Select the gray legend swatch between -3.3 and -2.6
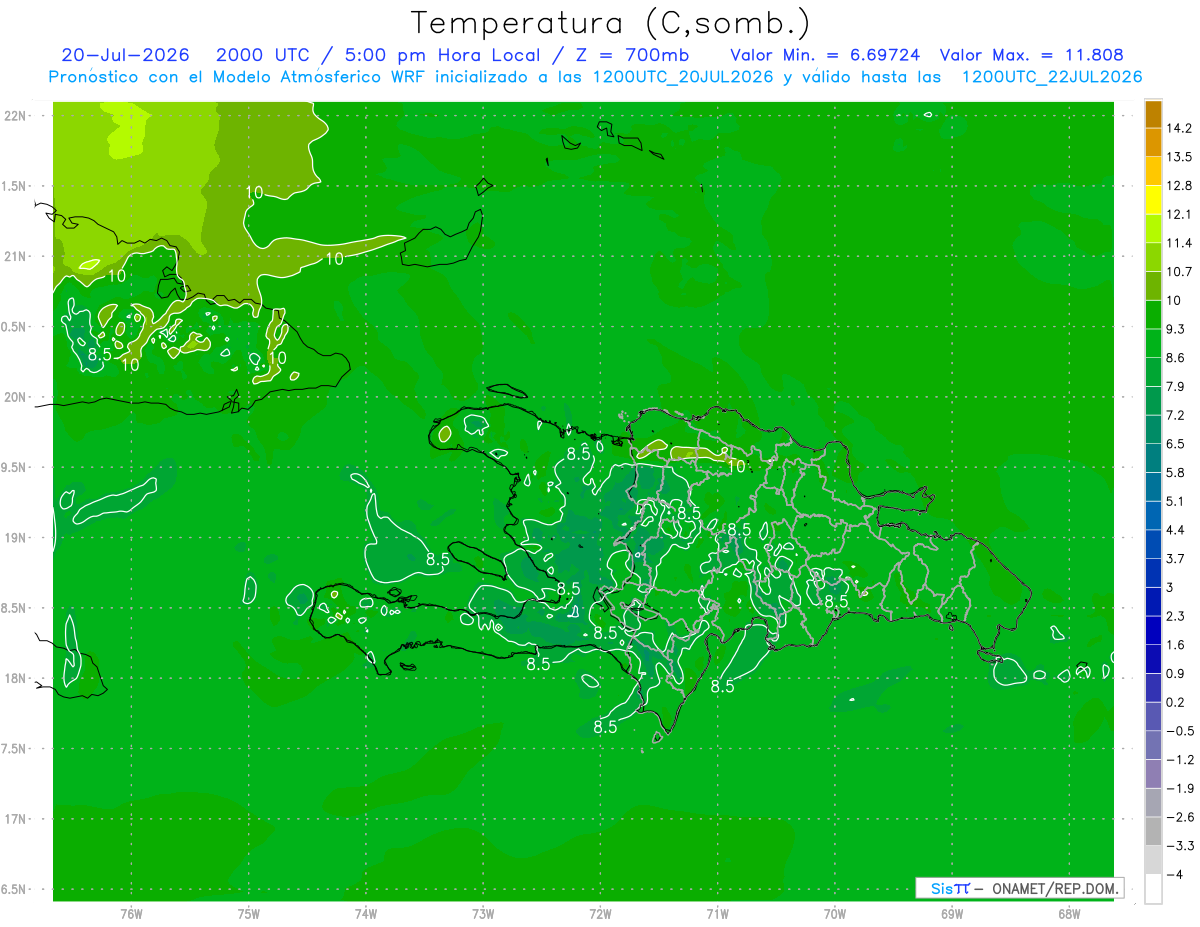This screenshot has width=1200, height=927. pos(1153,832)
